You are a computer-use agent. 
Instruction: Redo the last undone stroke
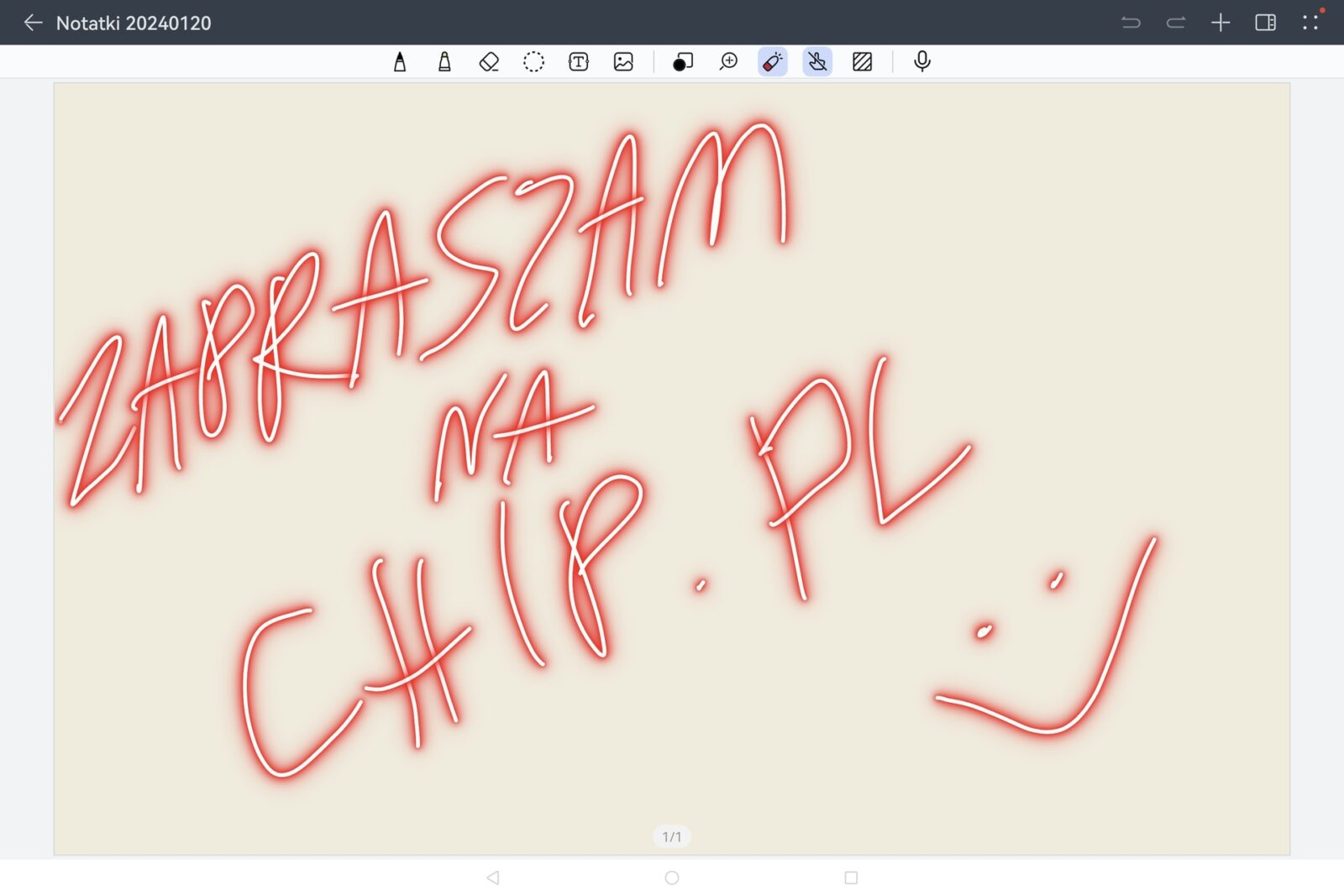1176,23
